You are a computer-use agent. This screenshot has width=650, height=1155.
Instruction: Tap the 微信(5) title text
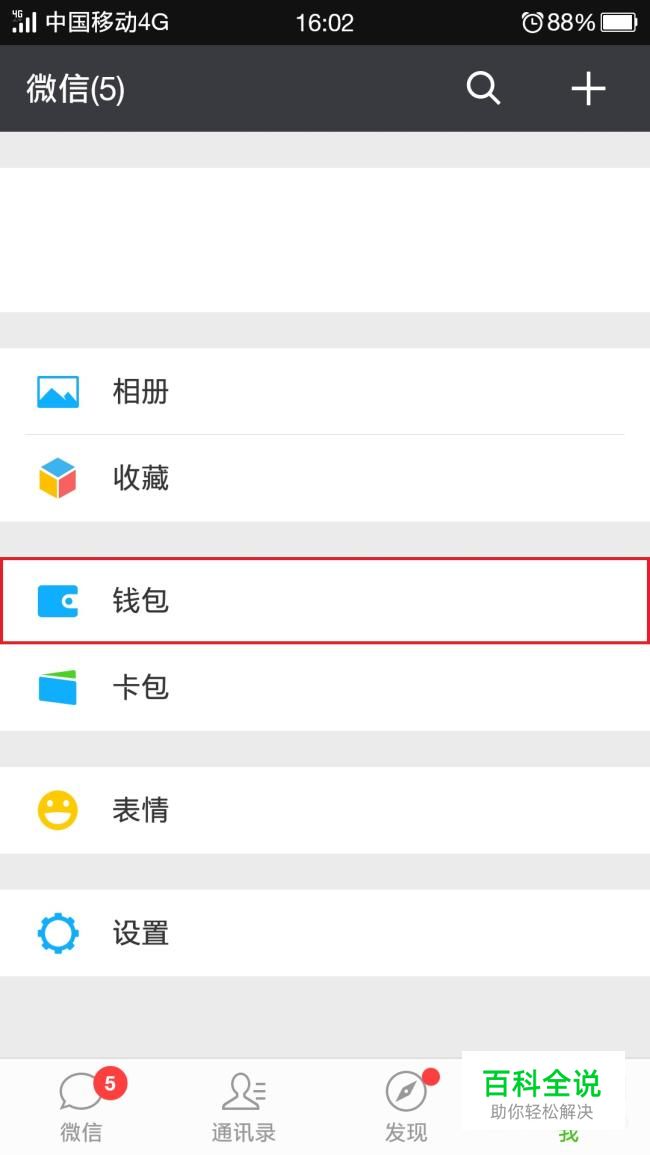click(x=76, y=89)
